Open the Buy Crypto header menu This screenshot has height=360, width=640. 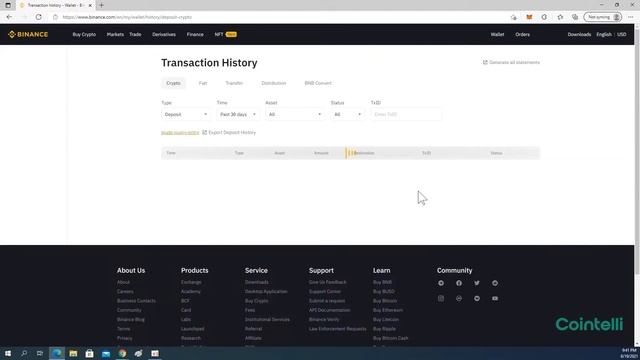coord(84,35)
